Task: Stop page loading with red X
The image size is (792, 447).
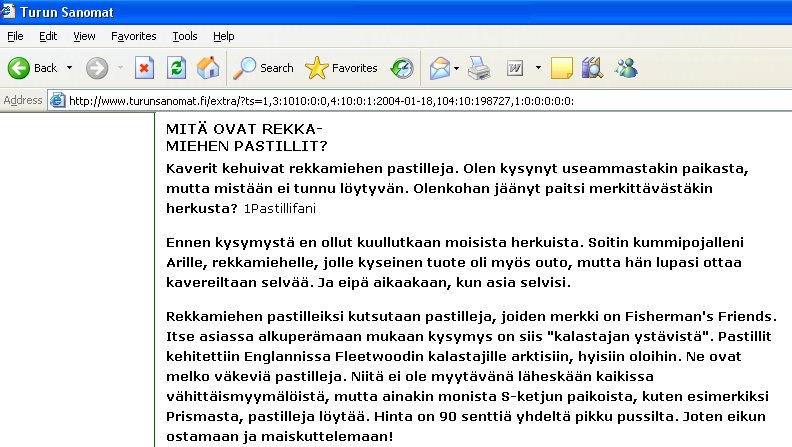Action: point(144,68)
